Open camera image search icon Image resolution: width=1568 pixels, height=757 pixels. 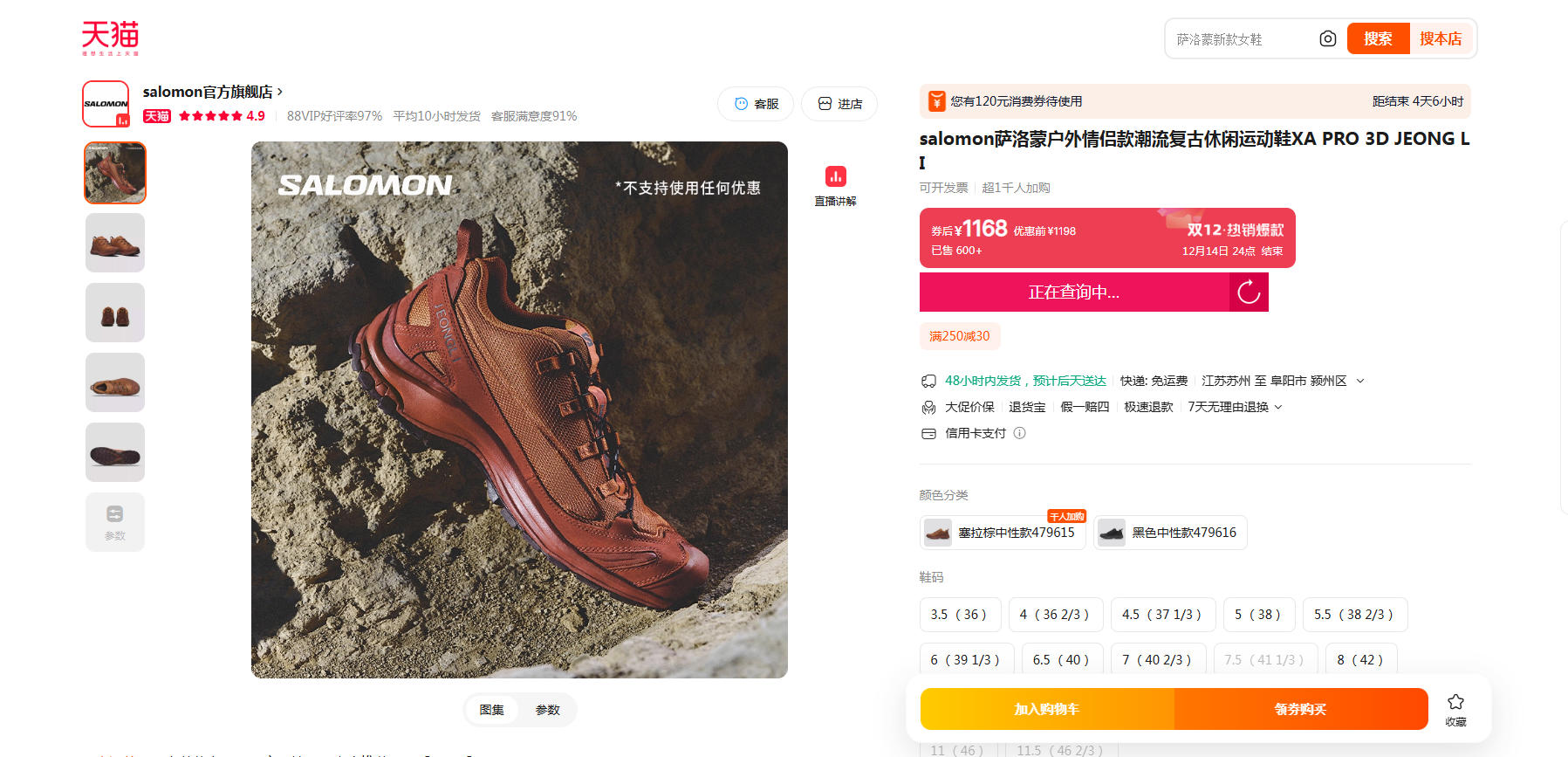[1327, 38]
